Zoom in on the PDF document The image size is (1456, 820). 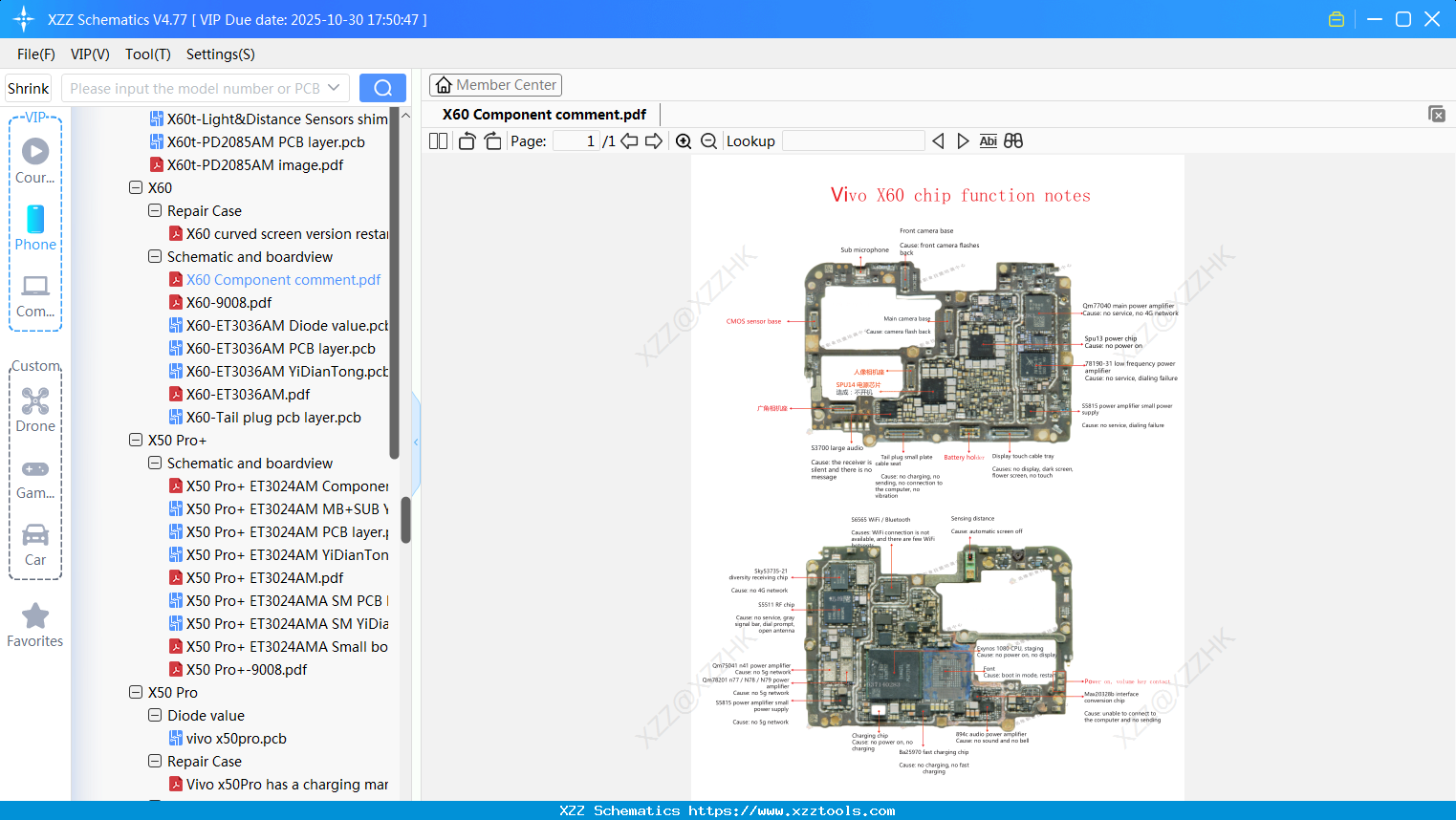684,140
